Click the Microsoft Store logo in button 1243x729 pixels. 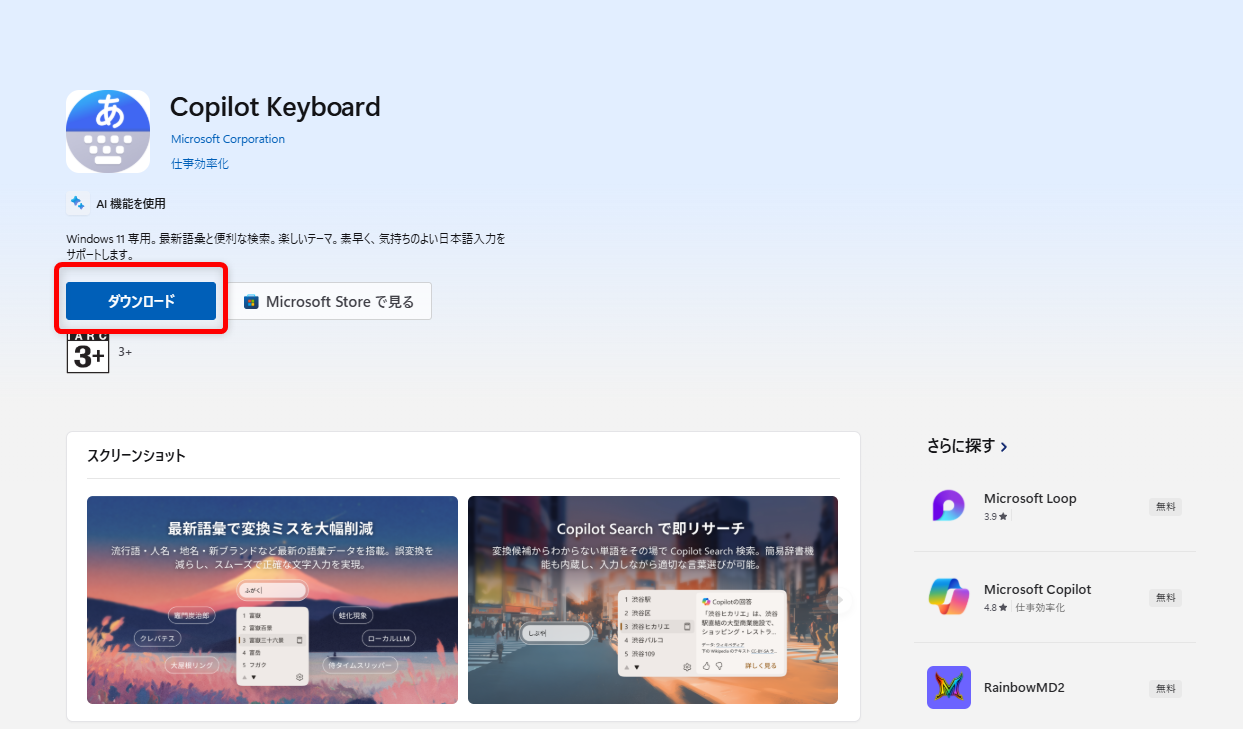point(251,301)
